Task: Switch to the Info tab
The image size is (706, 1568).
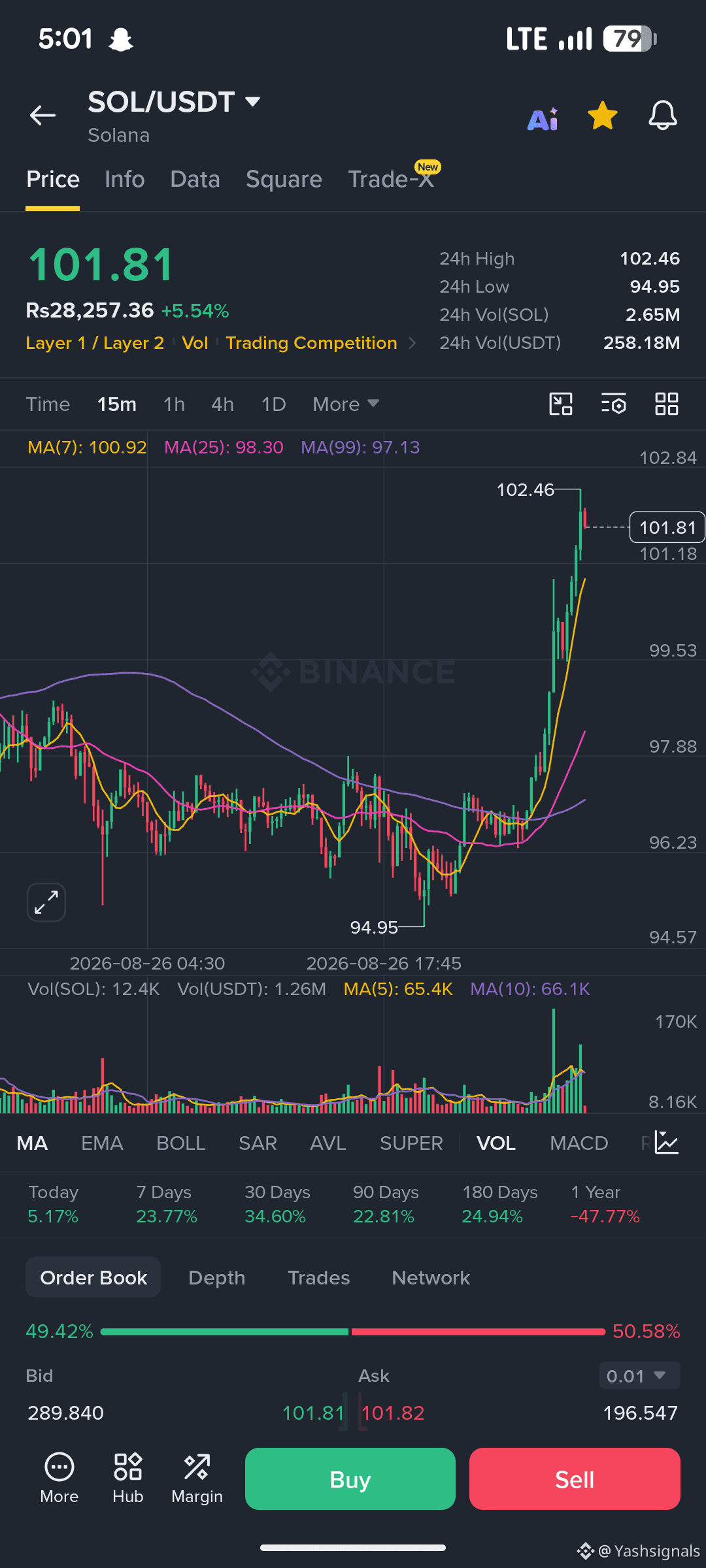Action: click(x=125, y=179)
